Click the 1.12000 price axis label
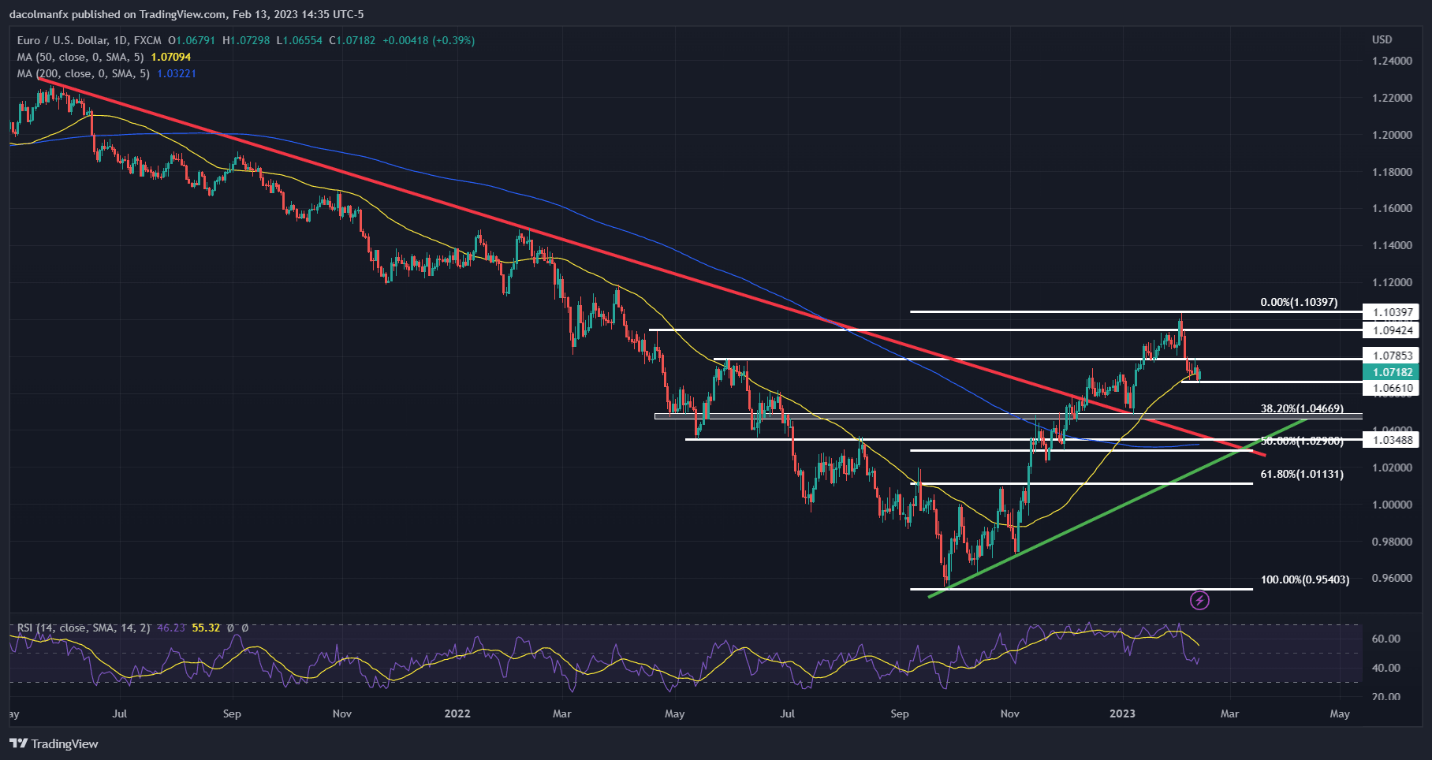The width and height of the screenshot is (1432, 760). (1390, 283)
